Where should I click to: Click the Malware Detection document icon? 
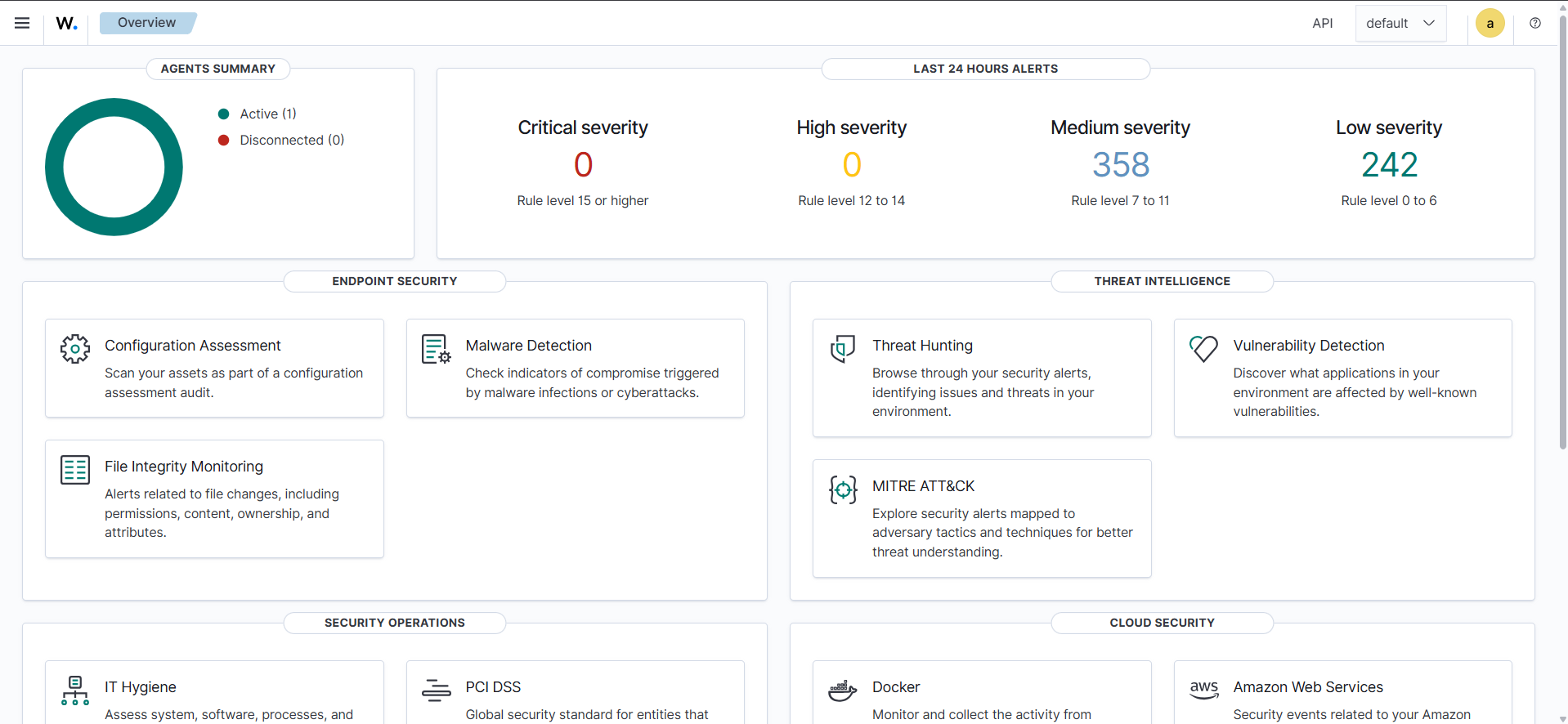pos(436,349)
